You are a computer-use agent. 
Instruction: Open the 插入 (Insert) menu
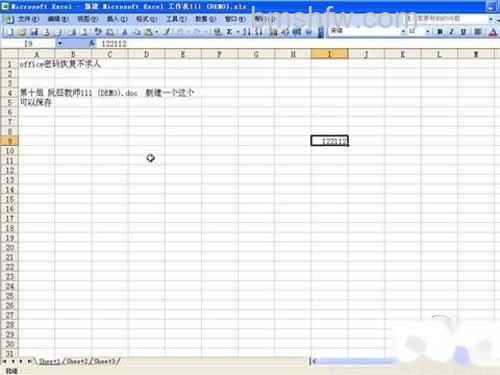click(117, 19)
